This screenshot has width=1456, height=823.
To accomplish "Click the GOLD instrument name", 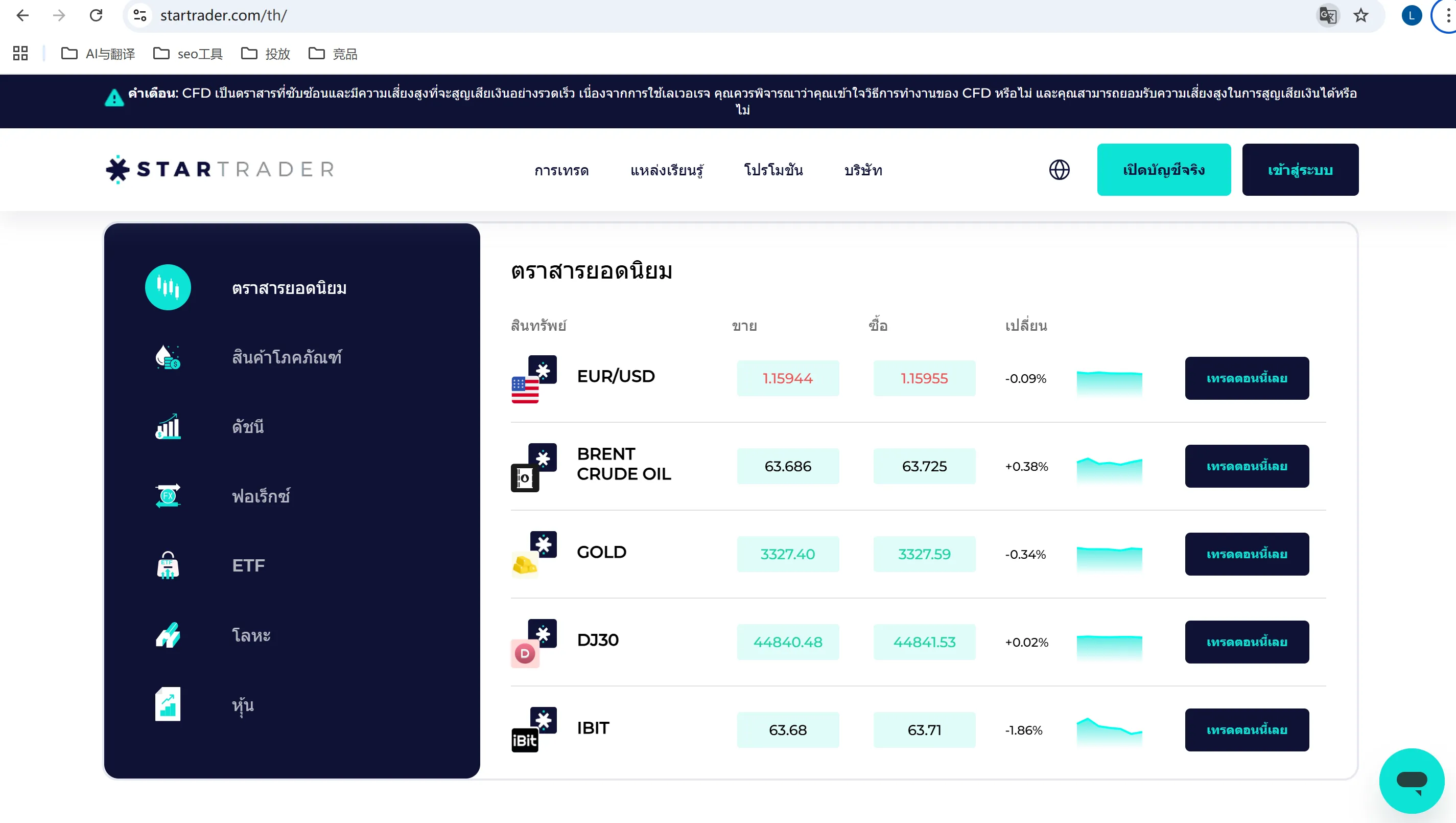I will 601,552.
